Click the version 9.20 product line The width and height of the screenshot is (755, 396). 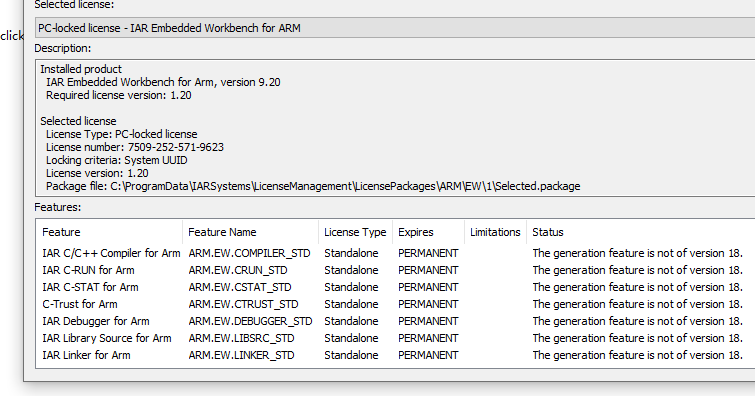click(163, 82)
